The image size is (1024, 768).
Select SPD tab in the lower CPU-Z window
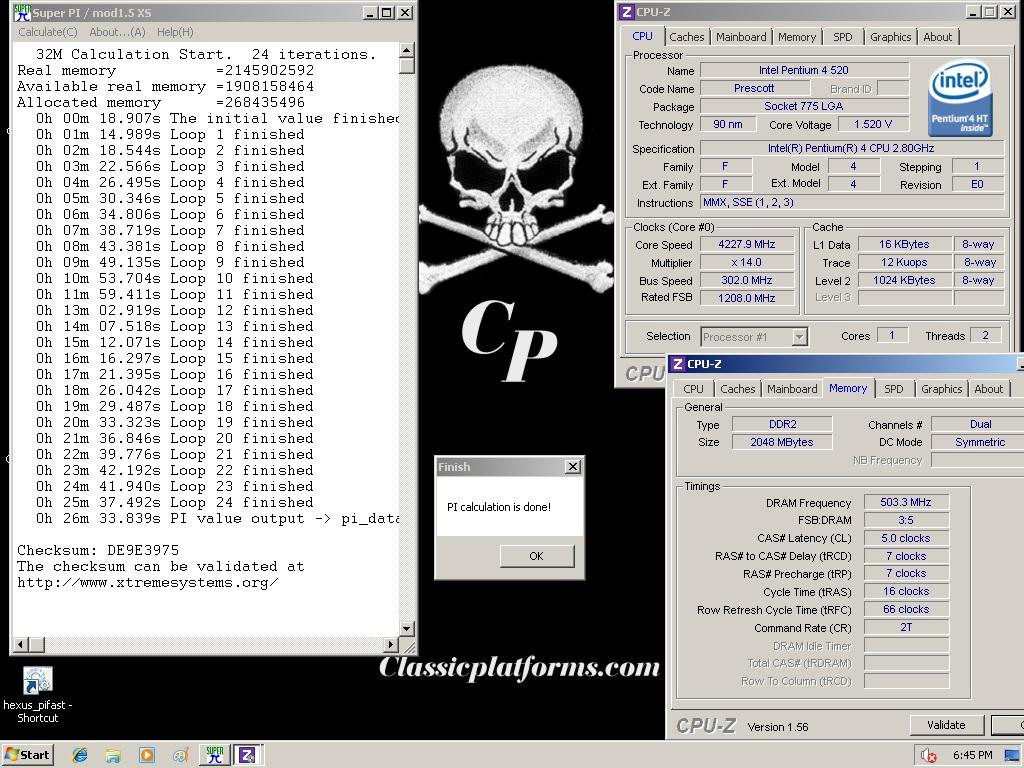(893, 389)
